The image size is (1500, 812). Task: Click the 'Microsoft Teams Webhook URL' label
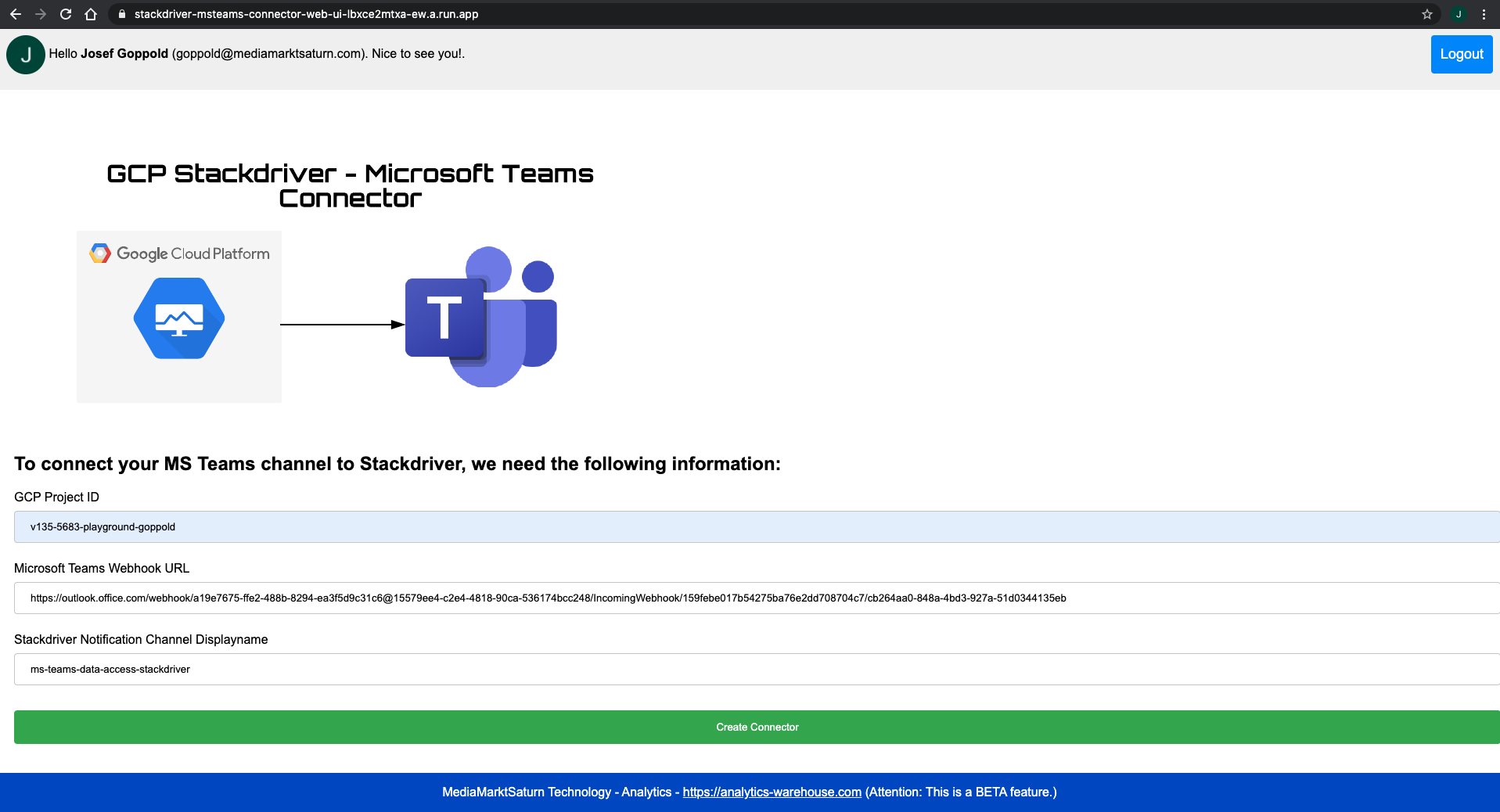click(x=102, y=568)
